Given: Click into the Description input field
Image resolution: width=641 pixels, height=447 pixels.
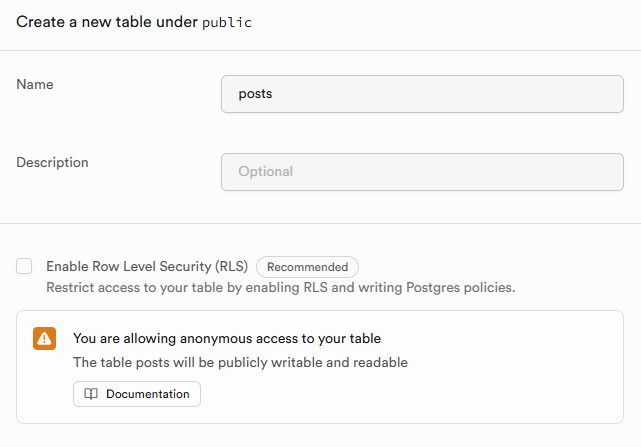Looking at the screenshot, I should pos(422,171).
